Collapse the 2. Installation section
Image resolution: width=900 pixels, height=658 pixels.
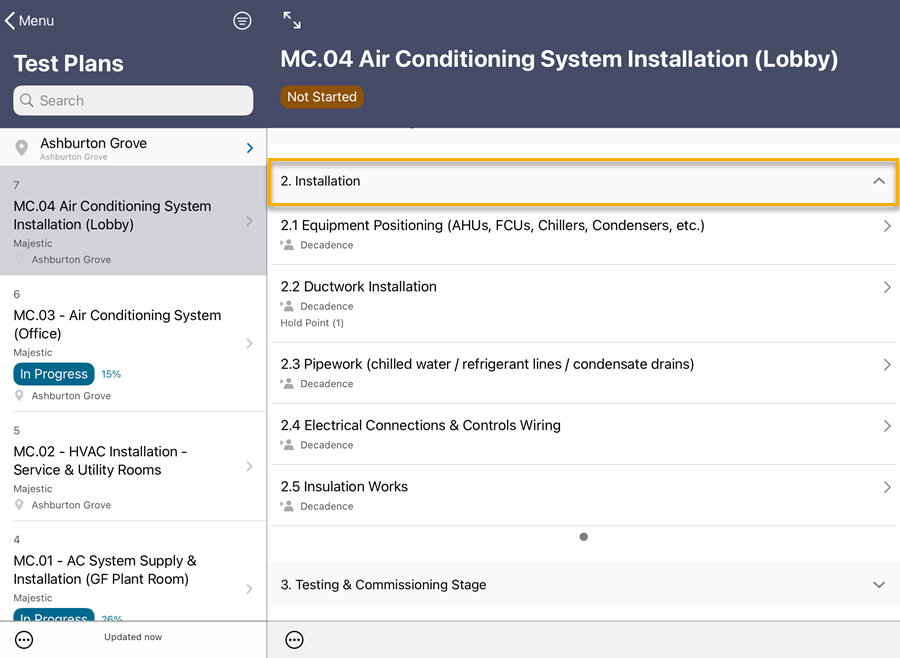point(878,181)
